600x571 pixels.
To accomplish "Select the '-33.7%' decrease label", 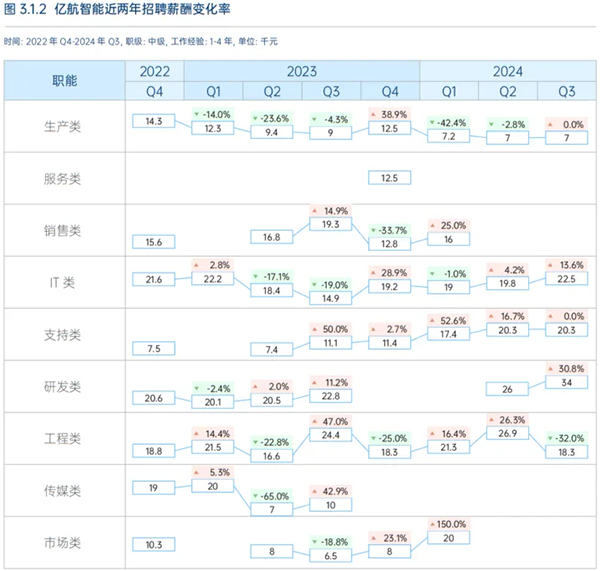I will point(390,231).
